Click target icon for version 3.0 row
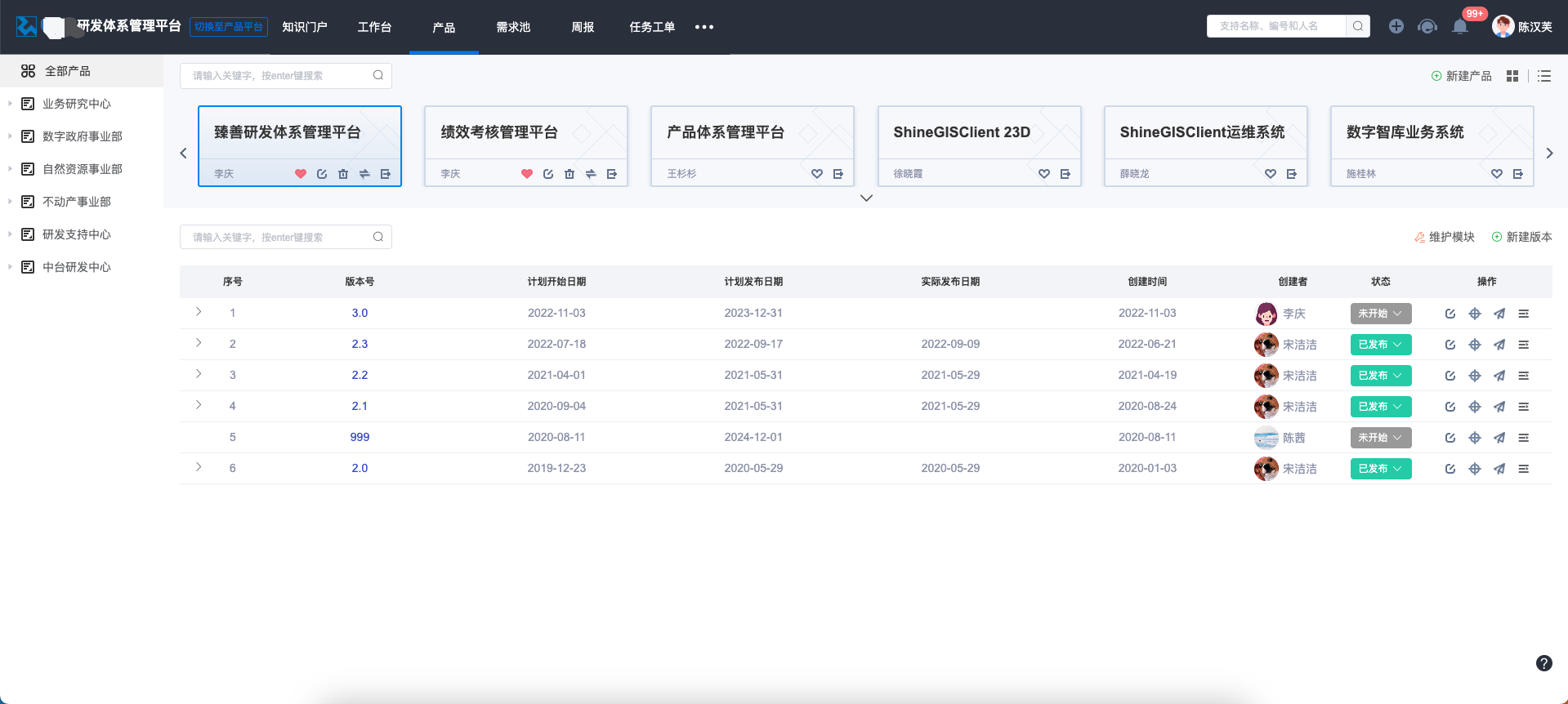Image resolution: width=1568 pixels, height=704 pixels. coord(1475,314)
